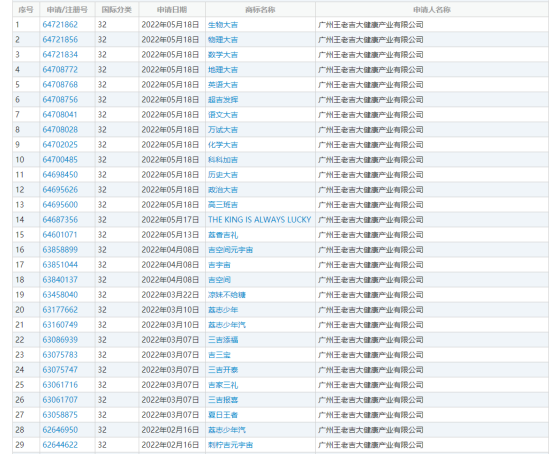Click registration number 63177662
The width and height of the screenshot is (559, 454).
(x=60, y=310)
